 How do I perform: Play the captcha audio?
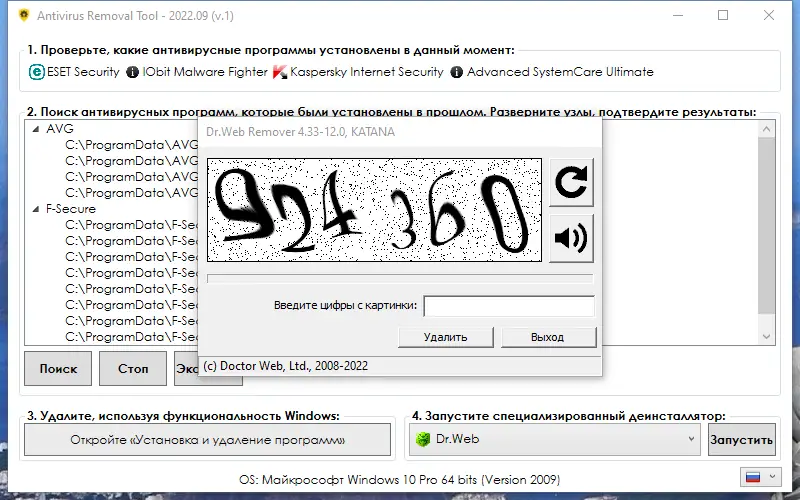pos(571,238)
